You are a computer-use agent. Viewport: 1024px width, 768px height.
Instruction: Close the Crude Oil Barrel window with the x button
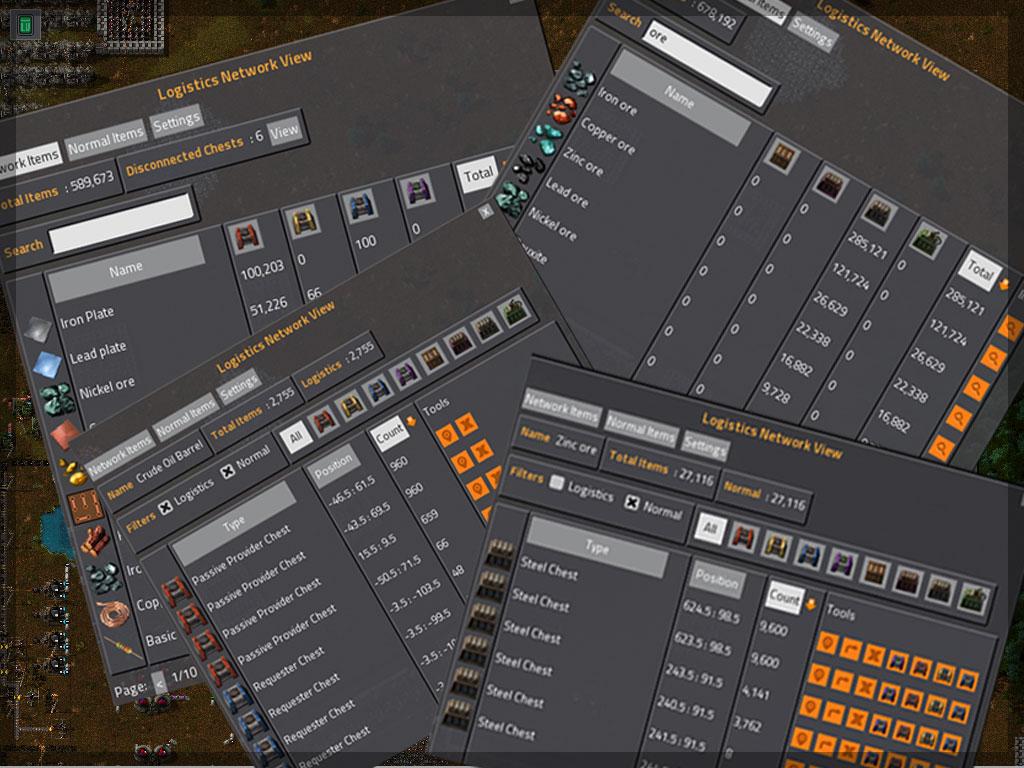pos(485,211)
